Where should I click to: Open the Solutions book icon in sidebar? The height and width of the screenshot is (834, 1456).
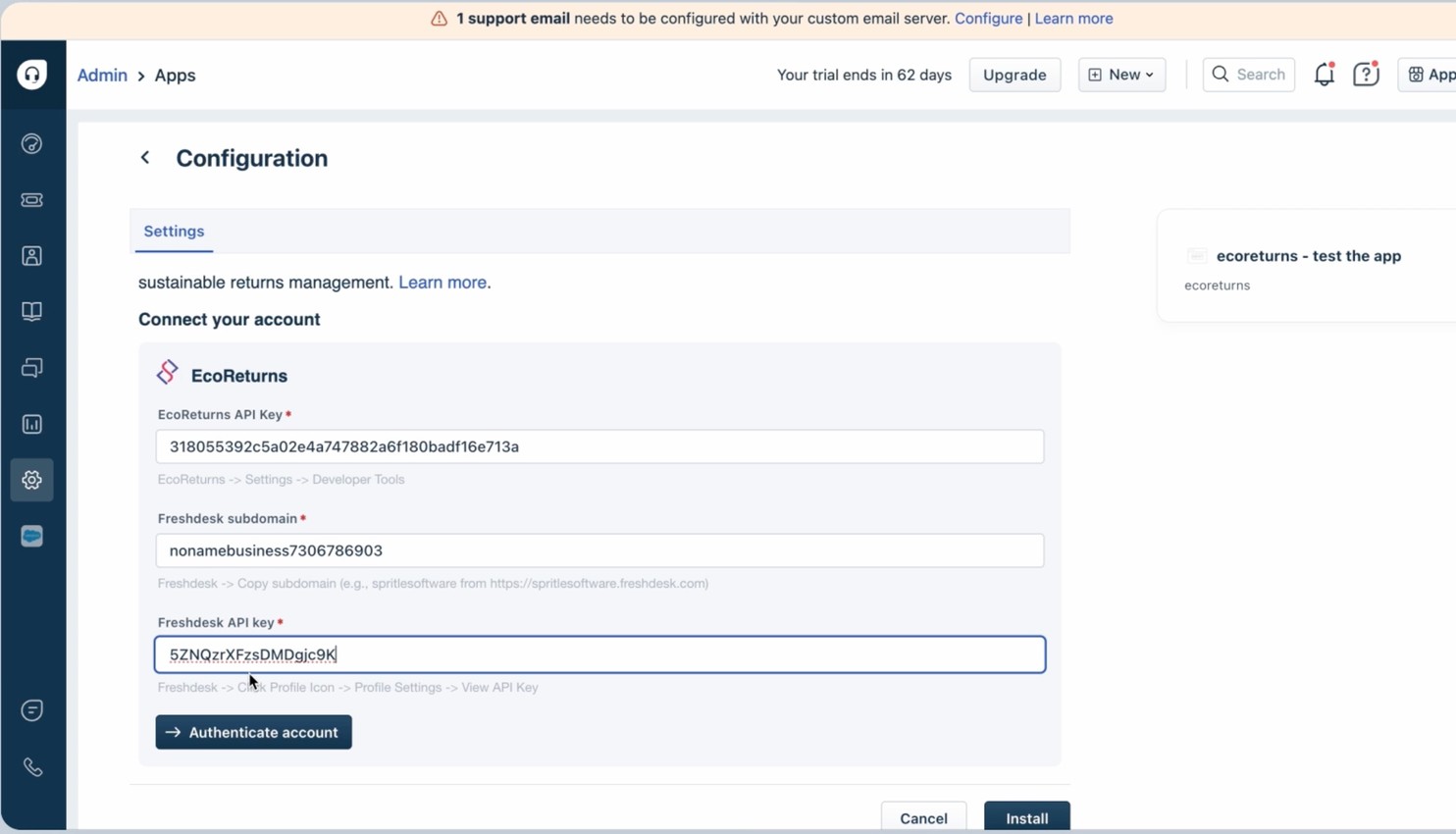[x=32, y=312]
